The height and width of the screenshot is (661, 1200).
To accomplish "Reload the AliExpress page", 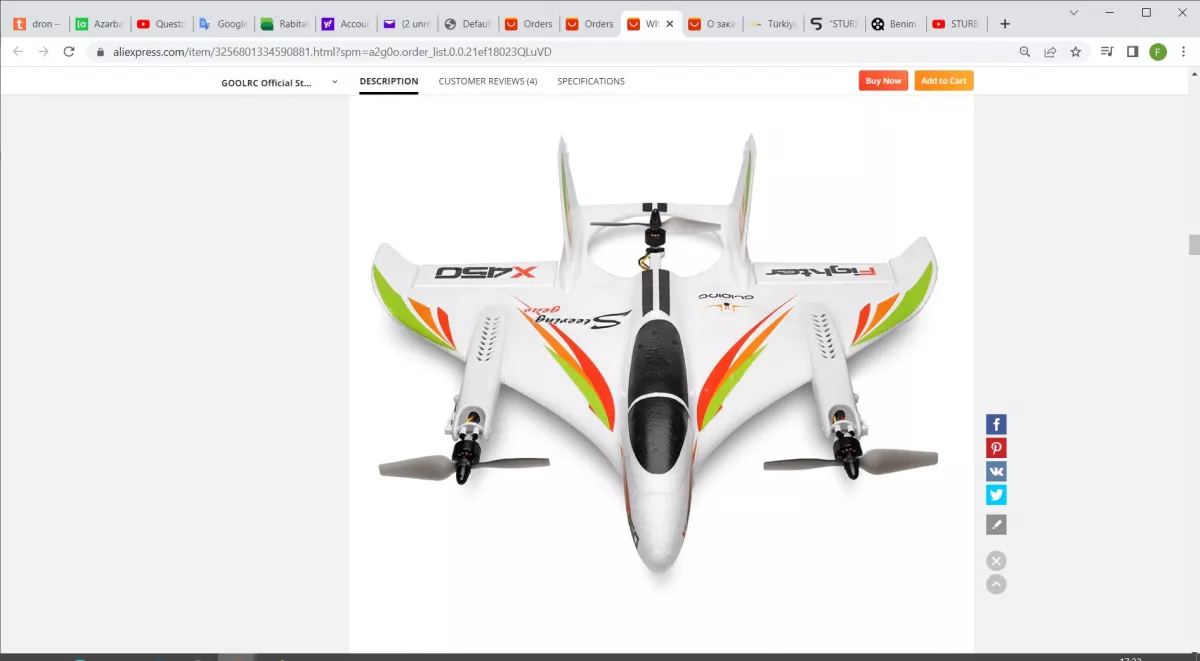I will 69,52.
